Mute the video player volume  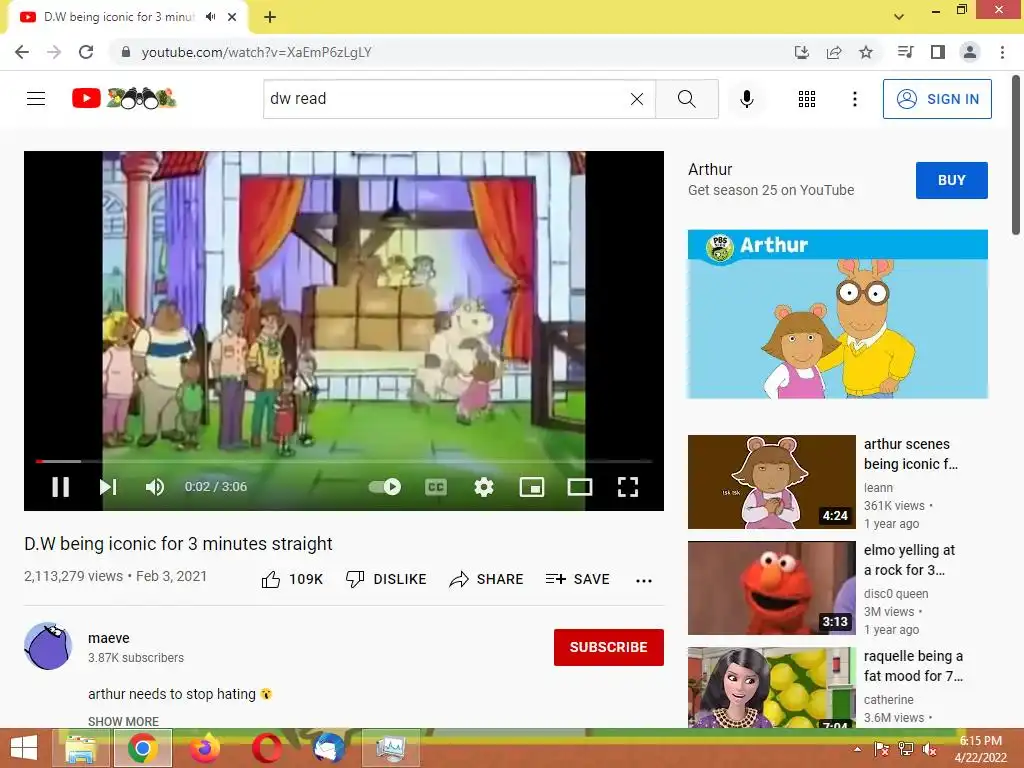pos(155,487)
